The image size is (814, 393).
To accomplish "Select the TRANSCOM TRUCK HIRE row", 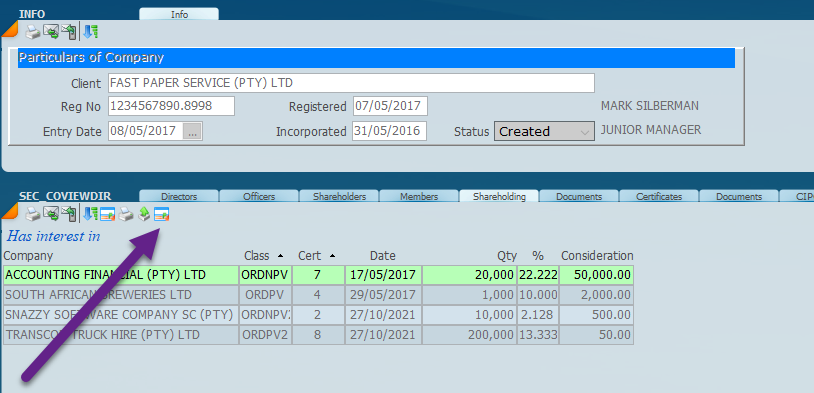I will point(318,335).
